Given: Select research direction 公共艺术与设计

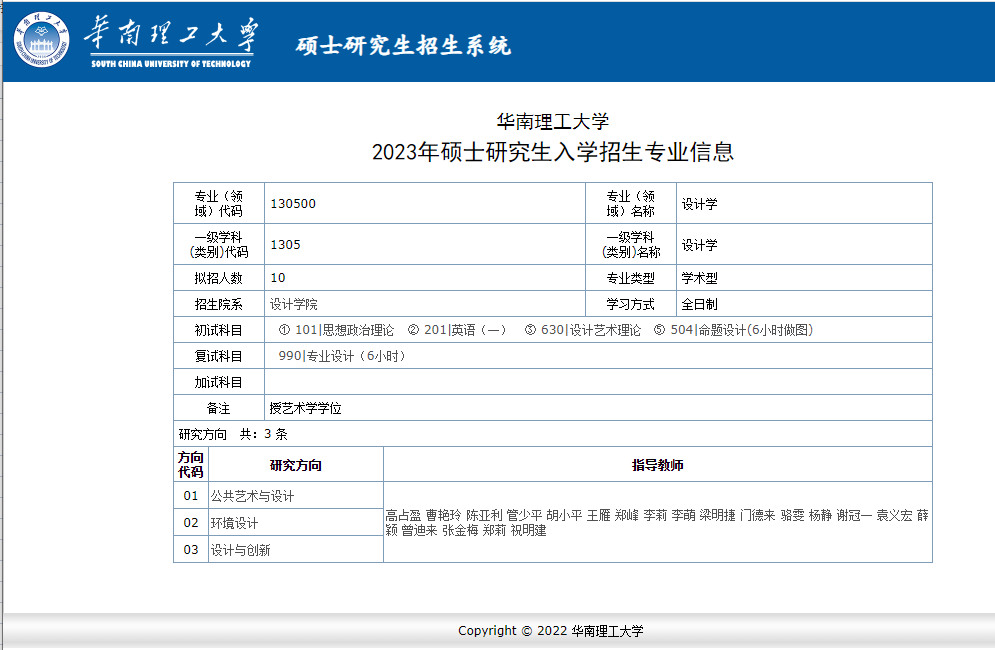Looking at the screenshot, I should coord(252,496).
